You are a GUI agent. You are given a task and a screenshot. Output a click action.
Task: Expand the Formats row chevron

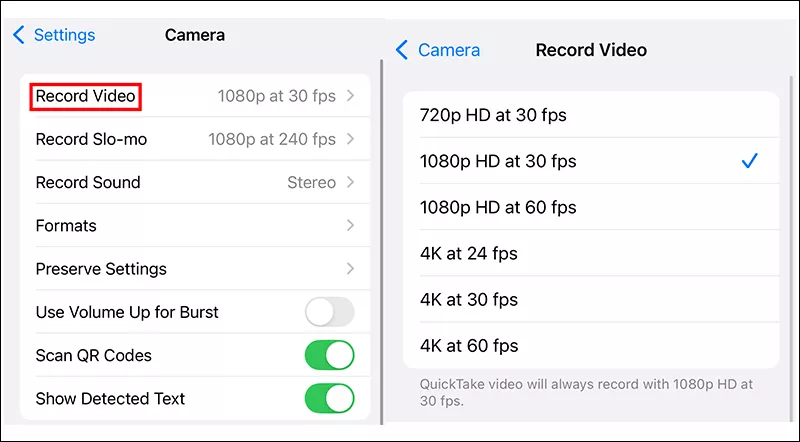click(350, 226)
